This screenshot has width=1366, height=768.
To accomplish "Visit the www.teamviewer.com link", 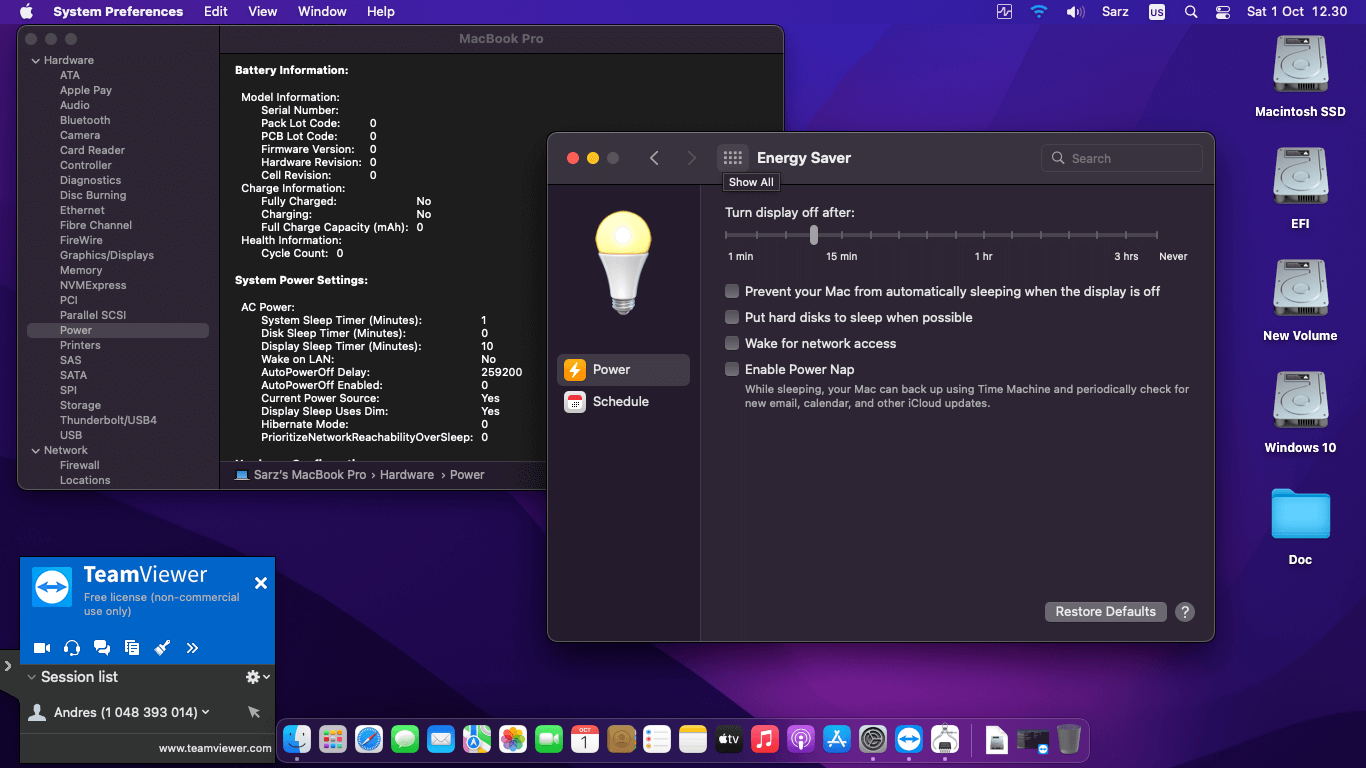I will pos(215,748).
